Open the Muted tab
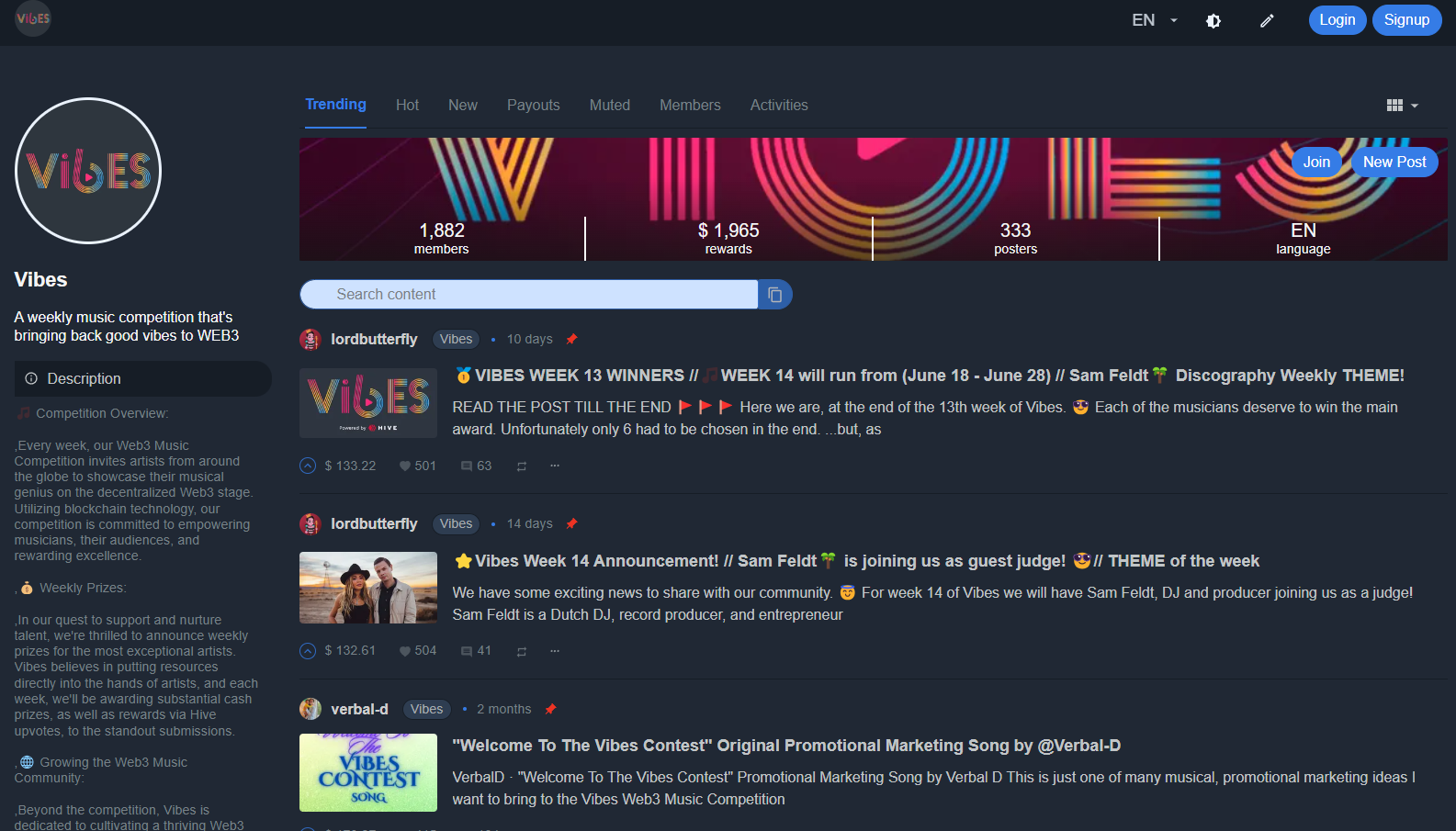Screen dimensions: 1456x831 (610, 106)
